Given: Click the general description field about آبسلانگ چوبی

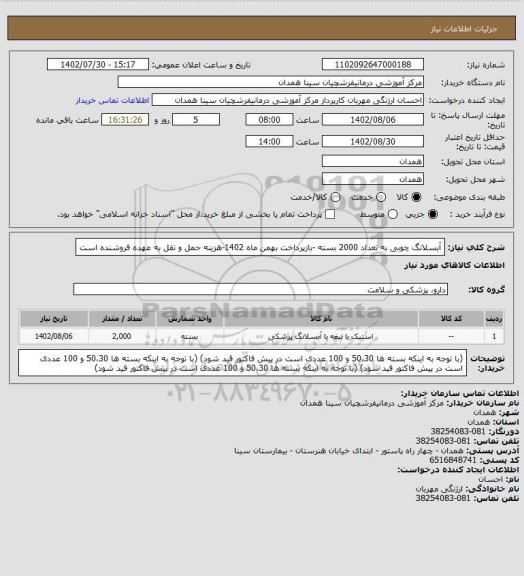Looking at the screenshot, I should (260, 247).
